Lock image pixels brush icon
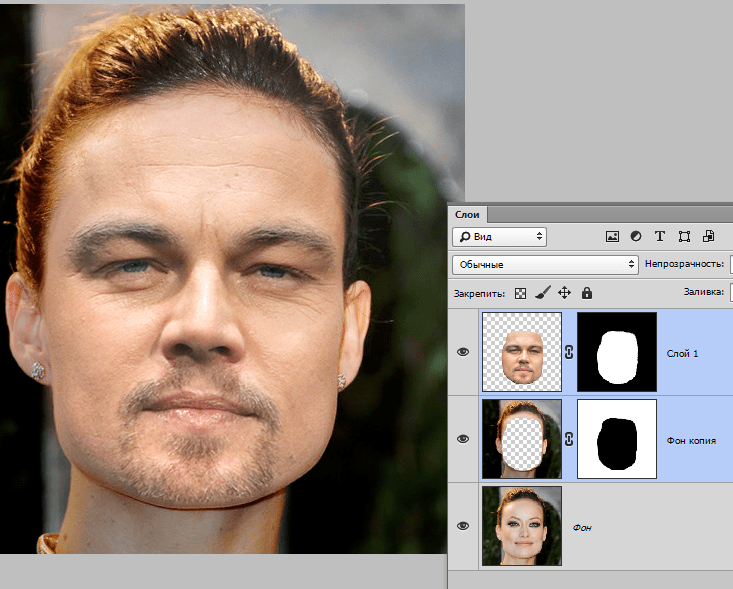733x589 pixels. tap(543, 293)
